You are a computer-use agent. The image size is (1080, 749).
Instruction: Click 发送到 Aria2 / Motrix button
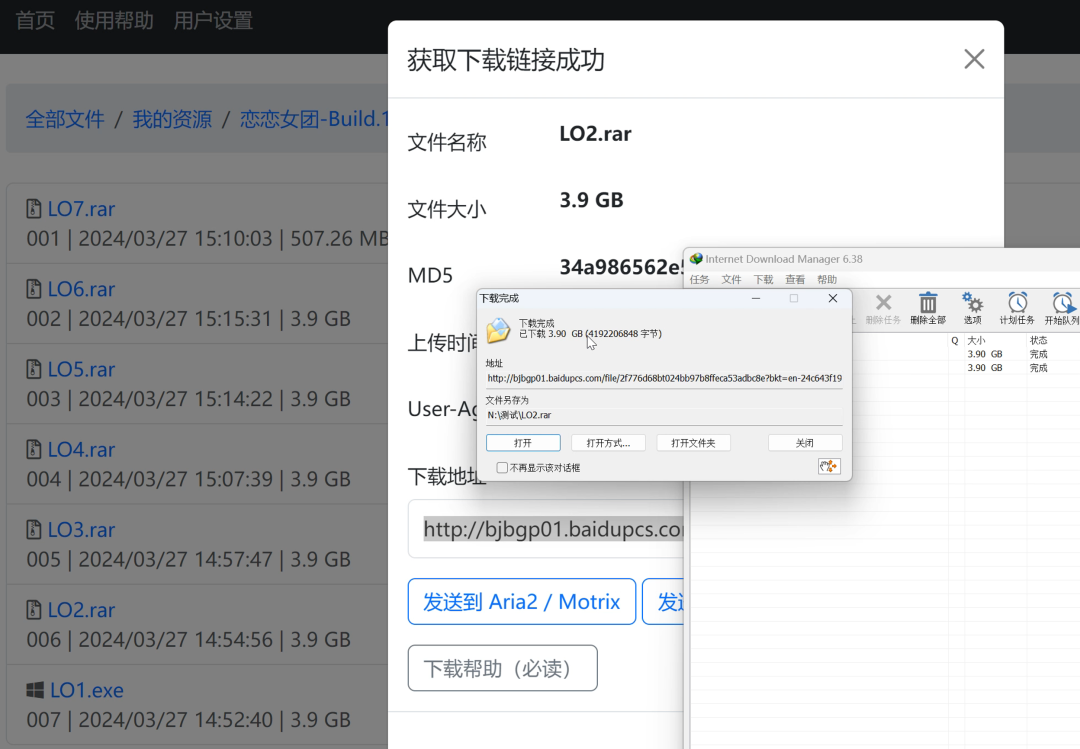(x=521, y=602)
